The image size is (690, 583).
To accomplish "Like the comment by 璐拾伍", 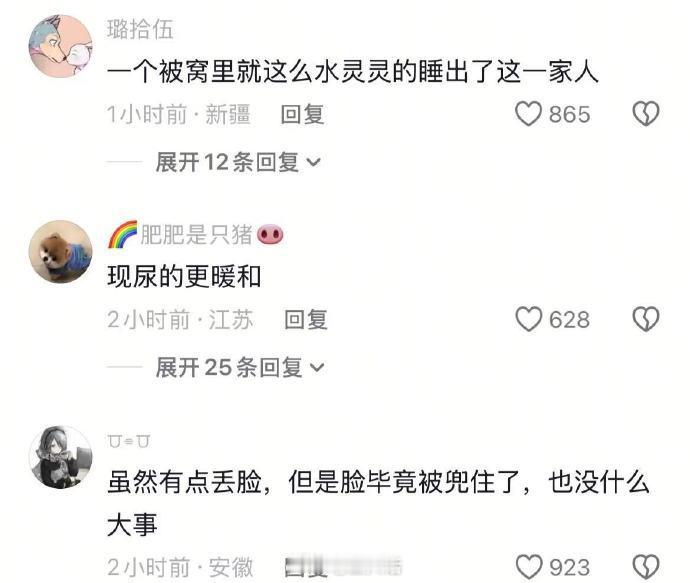I will click(x=528, y=114).
